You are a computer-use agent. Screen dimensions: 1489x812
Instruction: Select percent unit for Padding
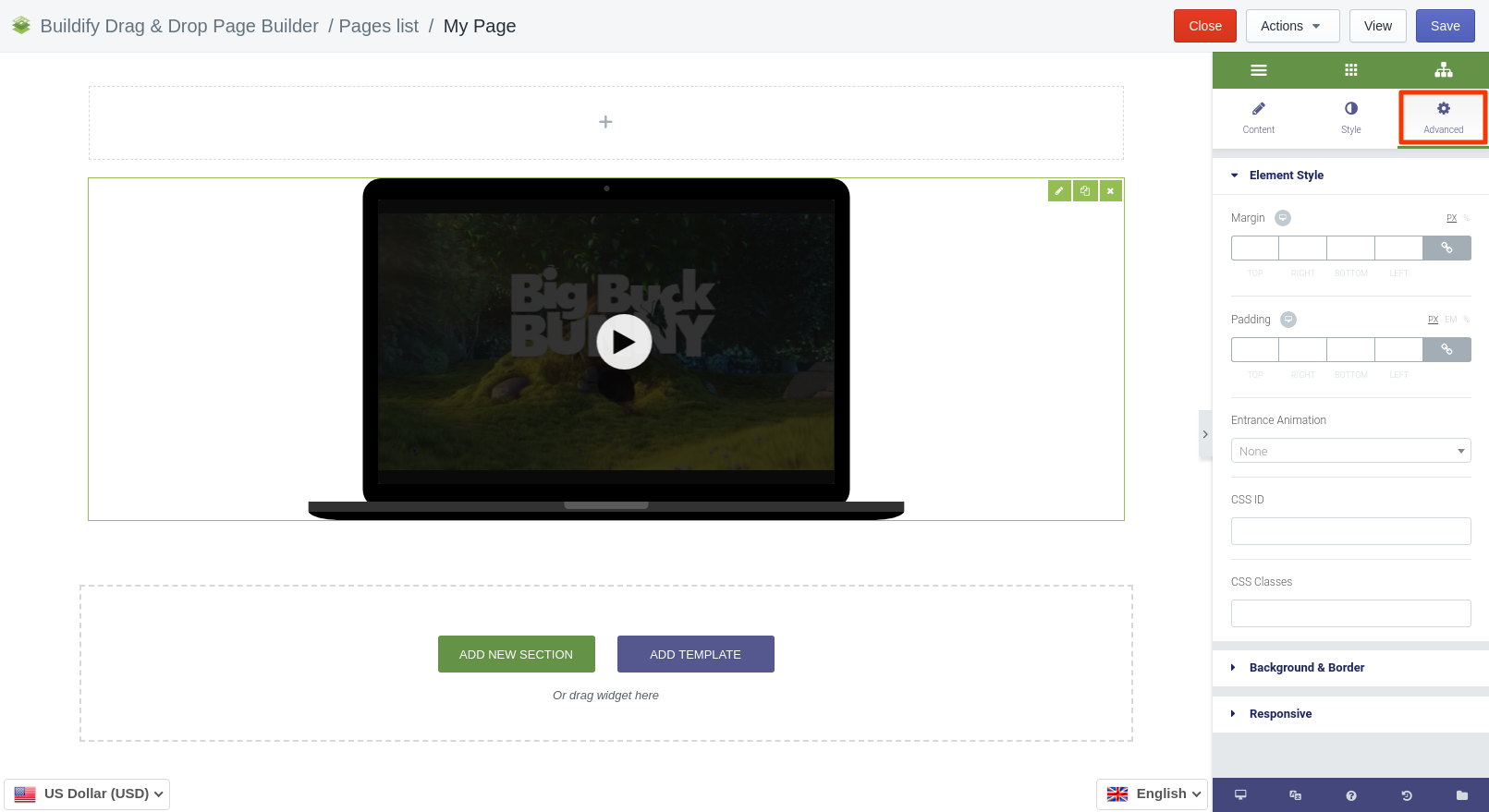1466,320
